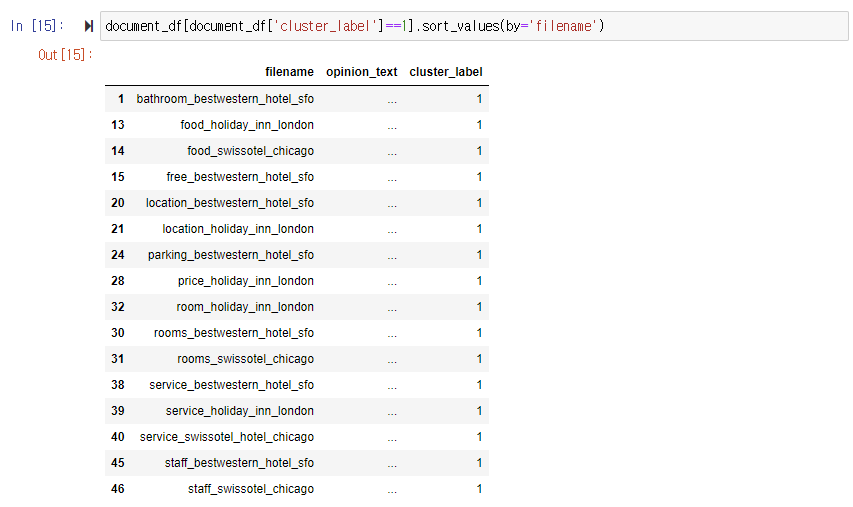Select the rooms_bestwestern_hotel_sfo cell
Viewport: 853px width, 507px height.
pyautogui.click(x=234, y=333)
